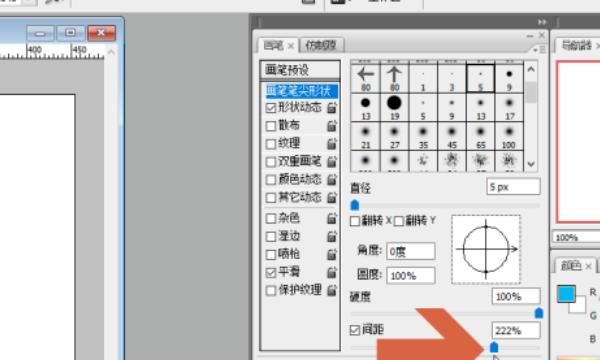Click the lock icon next to 平滑
This screenshot has height=360, width=600.
332,272
